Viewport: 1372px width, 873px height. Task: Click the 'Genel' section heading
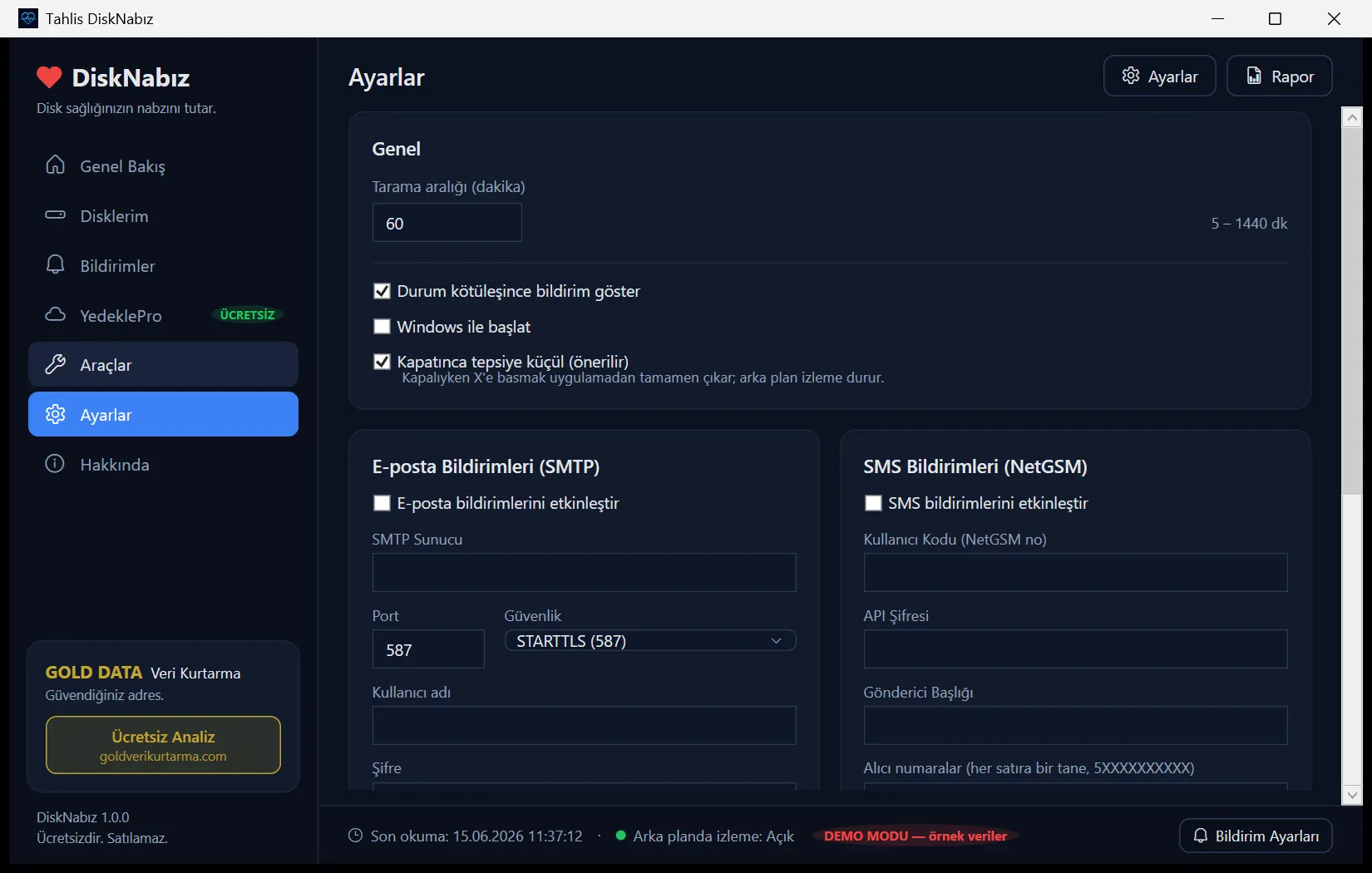[x=396, y=149]
